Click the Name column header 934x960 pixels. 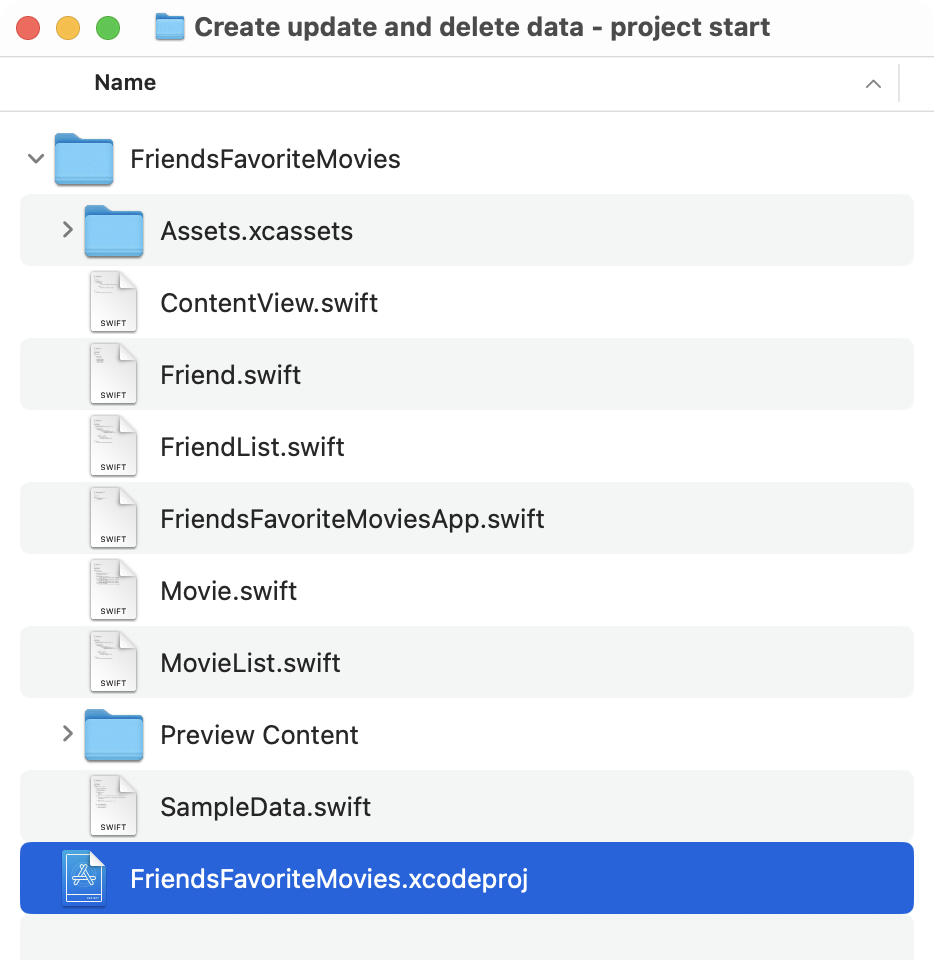[x=124, y=83]
